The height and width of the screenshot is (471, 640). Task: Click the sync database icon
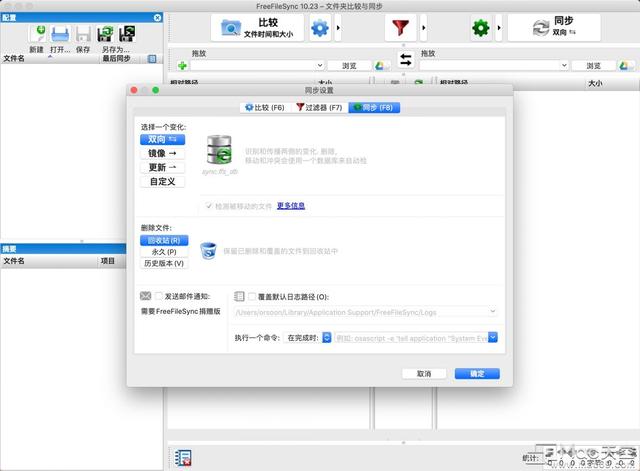click(220, 150)
